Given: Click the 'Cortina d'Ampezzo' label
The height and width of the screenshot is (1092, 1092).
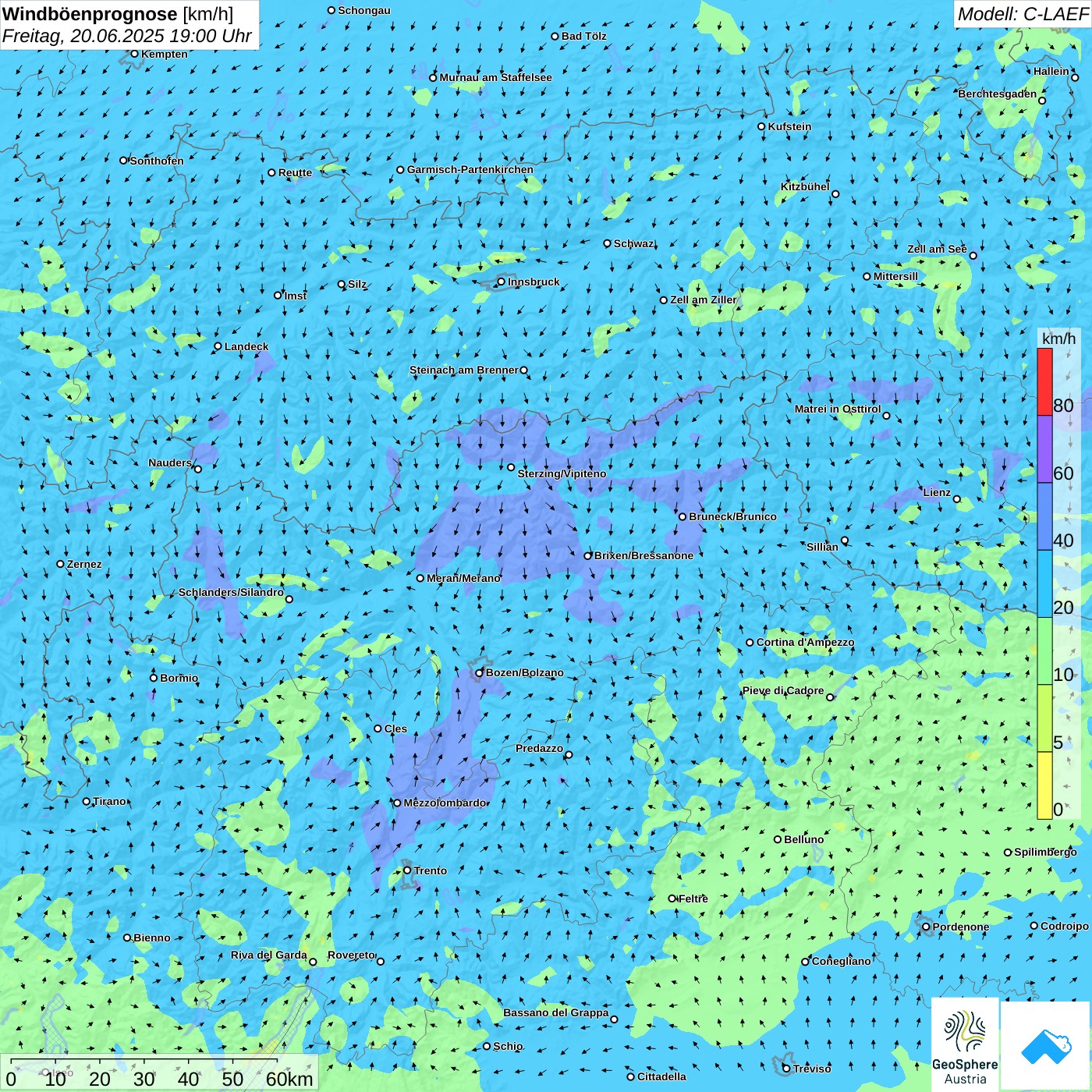Looking at the screenshot, I should [805, 642].
